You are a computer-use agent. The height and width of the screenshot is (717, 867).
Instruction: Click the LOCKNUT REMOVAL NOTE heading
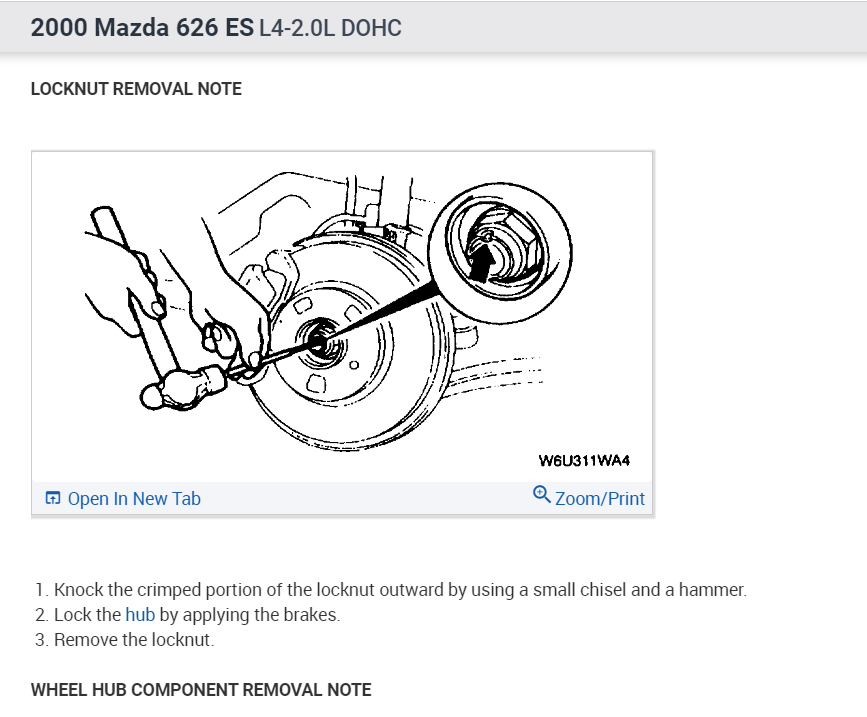click(137, 89)
